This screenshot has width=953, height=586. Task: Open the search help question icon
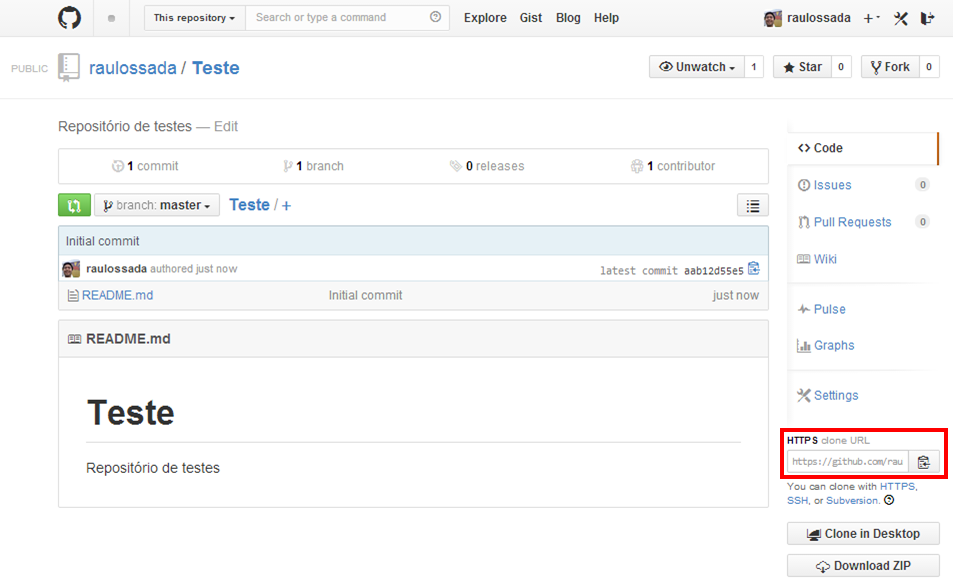435,17
